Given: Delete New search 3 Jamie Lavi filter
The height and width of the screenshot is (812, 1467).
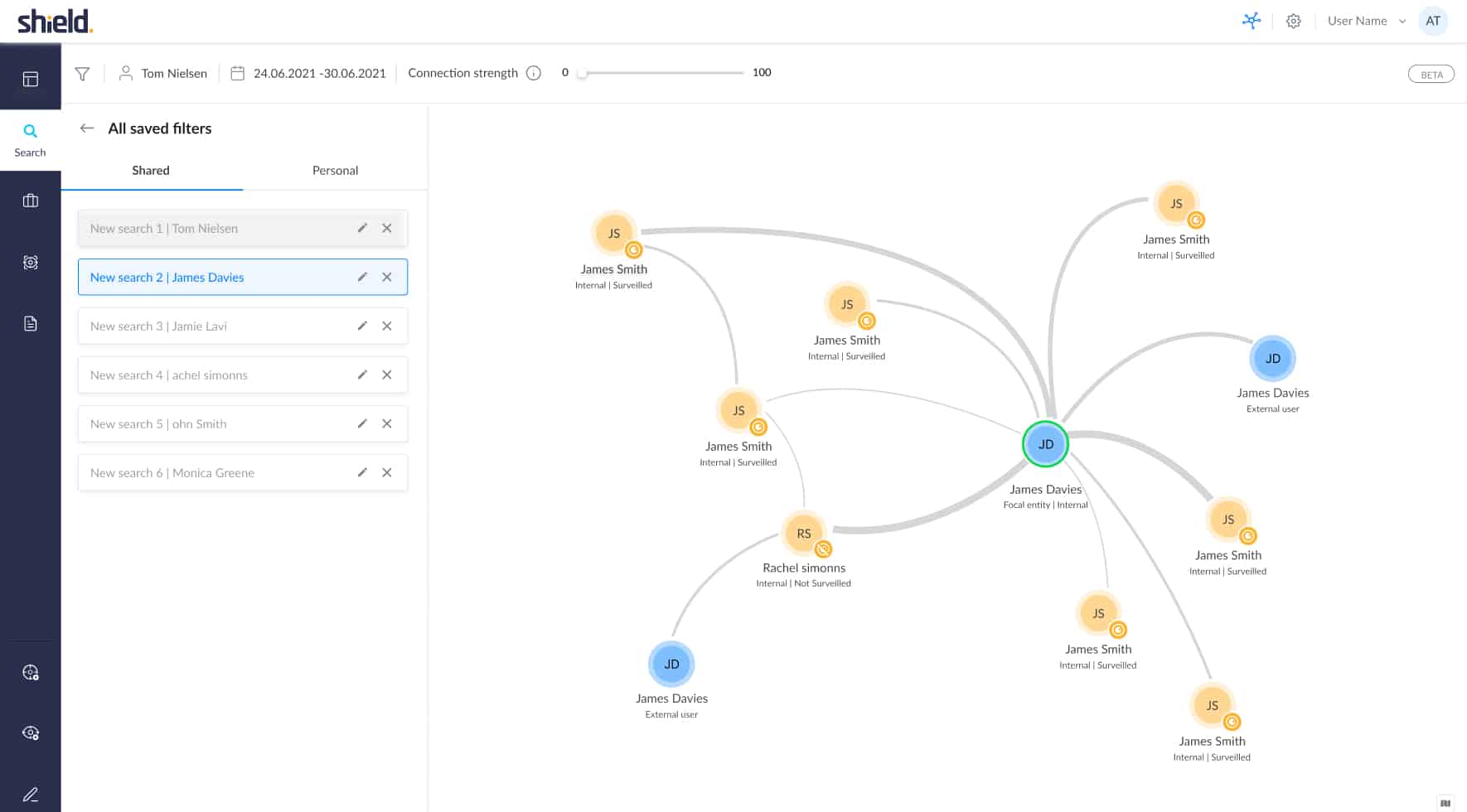Looking at the screenshot, I should pyautogui.click(x=387, y=326).
